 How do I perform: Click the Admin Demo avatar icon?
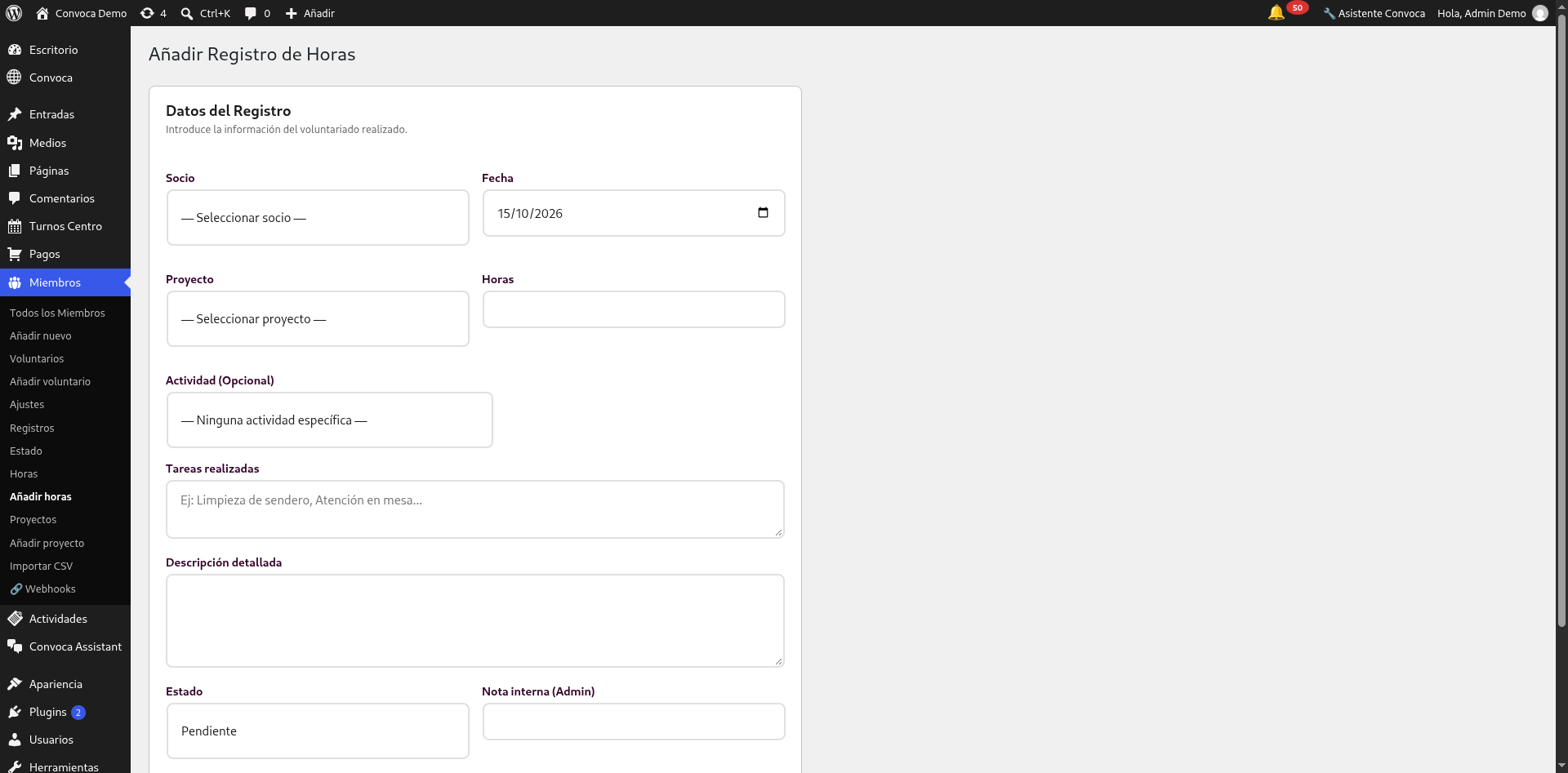pyautogui.click(x=1540, y=13)
